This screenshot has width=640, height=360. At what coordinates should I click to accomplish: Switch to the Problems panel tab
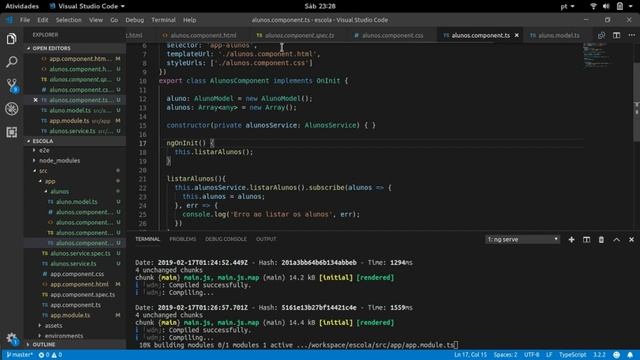pos(182,239)
